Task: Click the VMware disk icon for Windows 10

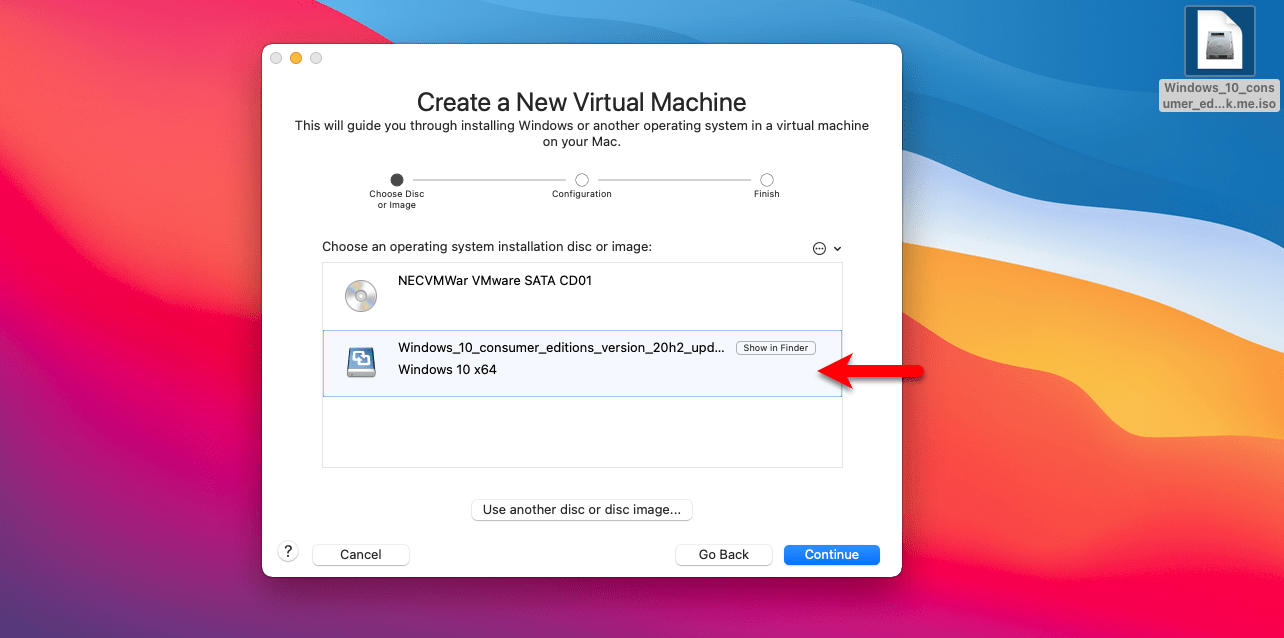Action: coord(361,362)
